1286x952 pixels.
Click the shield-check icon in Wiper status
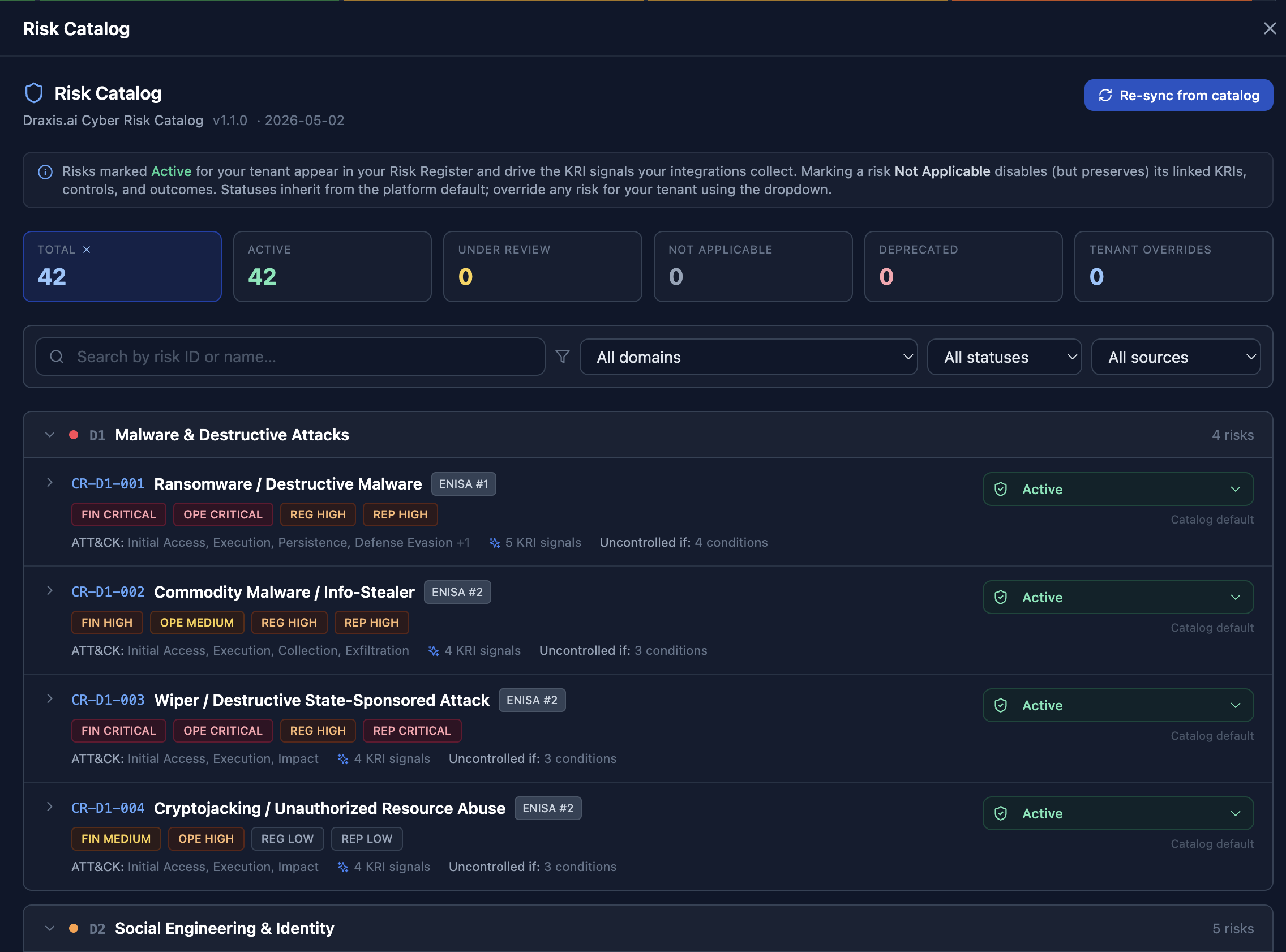1001,705
